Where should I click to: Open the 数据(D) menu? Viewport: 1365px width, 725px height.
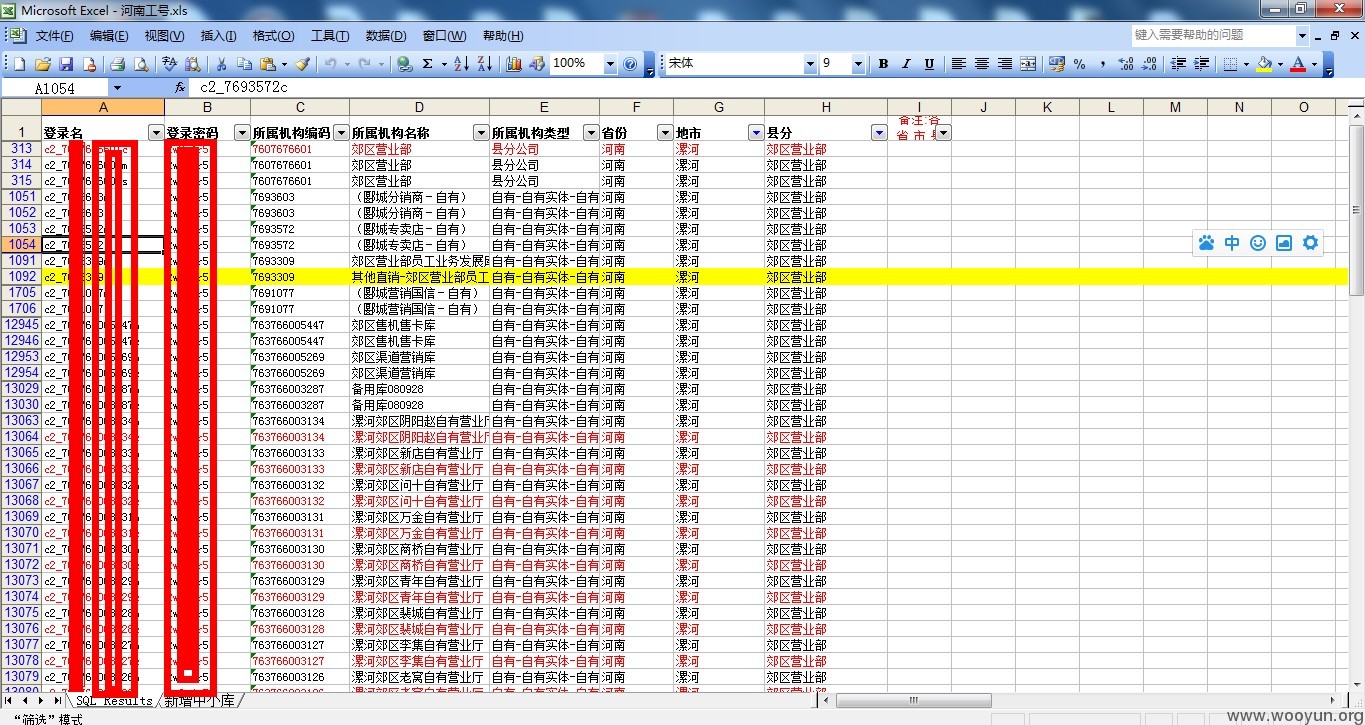(386, 36)
